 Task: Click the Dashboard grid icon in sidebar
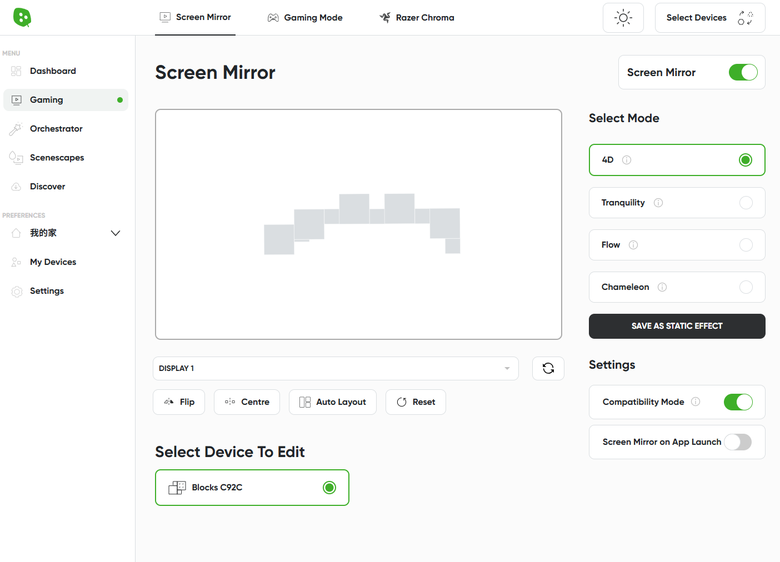pyautogui.click(x=16, y=71)
